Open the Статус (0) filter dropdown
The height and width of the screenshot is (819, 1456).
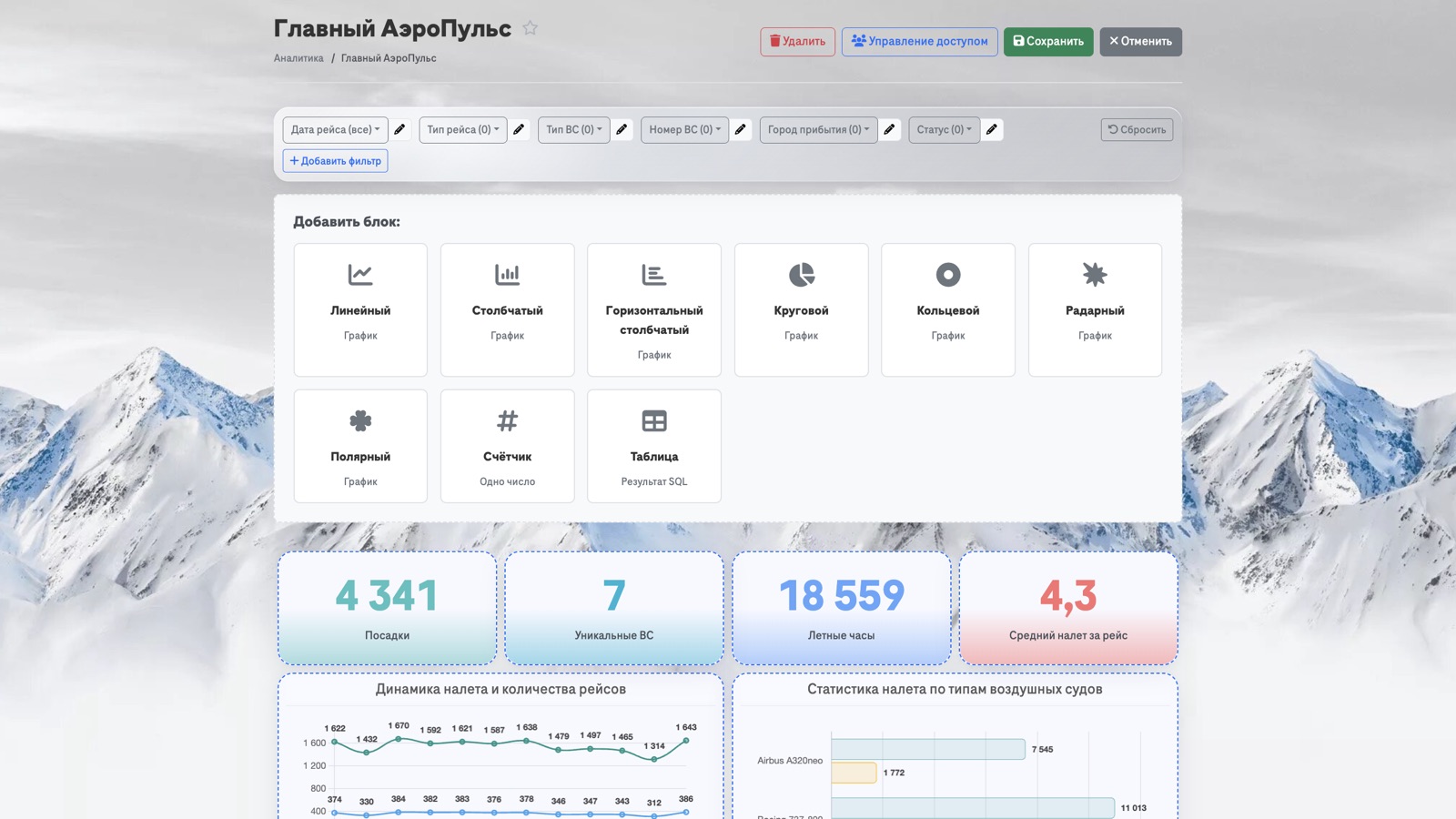(944, 129)
